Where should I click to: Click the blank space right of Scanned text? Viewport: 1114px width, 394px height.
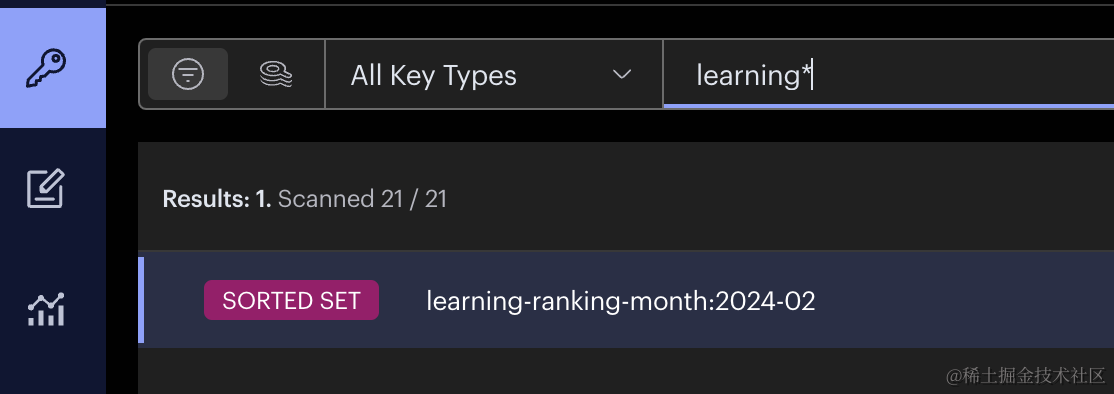tap(782, 199)
